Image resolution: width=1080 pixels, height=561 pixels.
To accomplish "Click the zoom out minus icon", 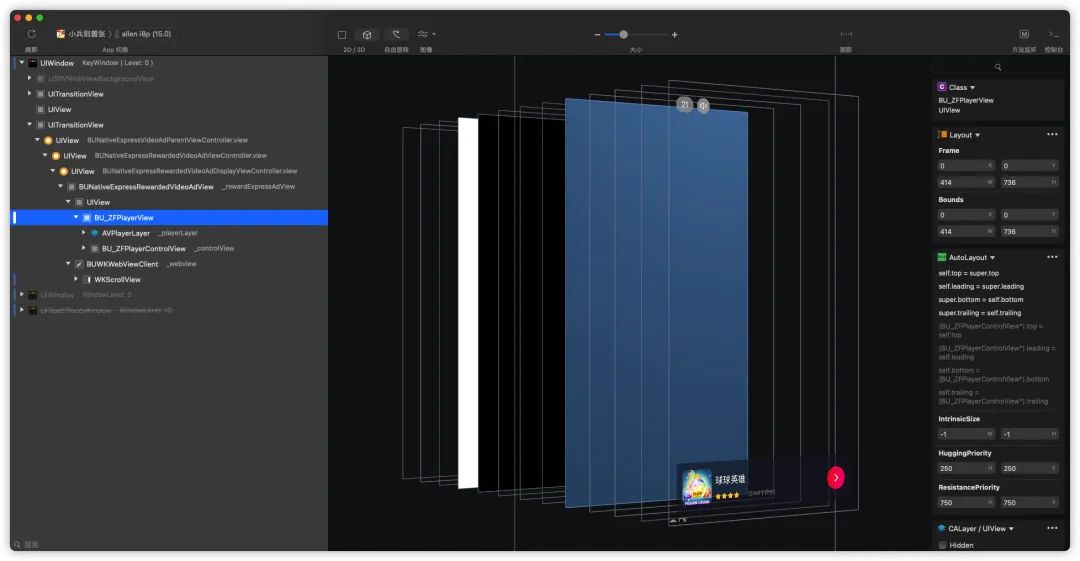I will click(x=597, y=34).
